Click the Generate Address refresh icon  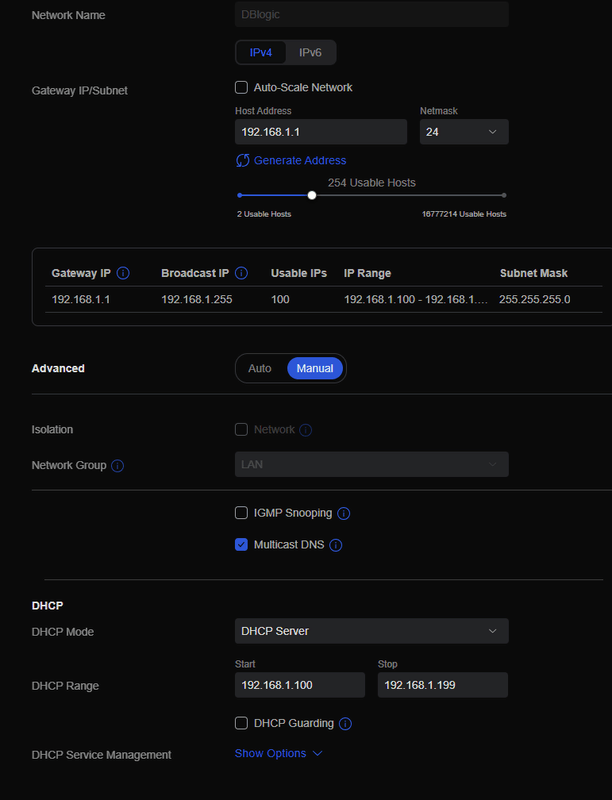pos(242,160)
